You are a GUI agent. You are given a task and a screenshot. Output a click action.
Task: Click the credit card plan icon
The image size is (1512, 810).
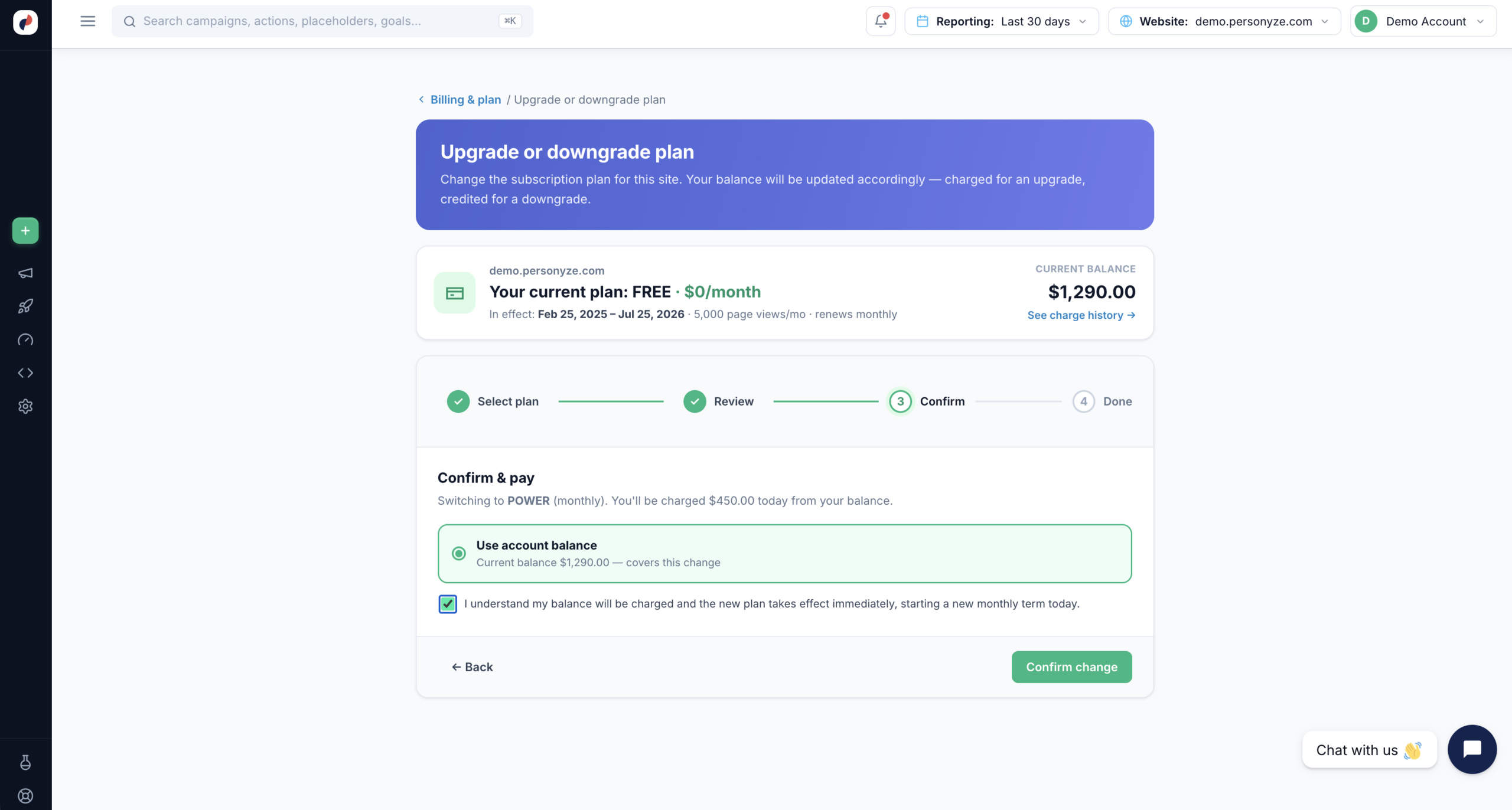pyautogui.click(x=455, y=293)
